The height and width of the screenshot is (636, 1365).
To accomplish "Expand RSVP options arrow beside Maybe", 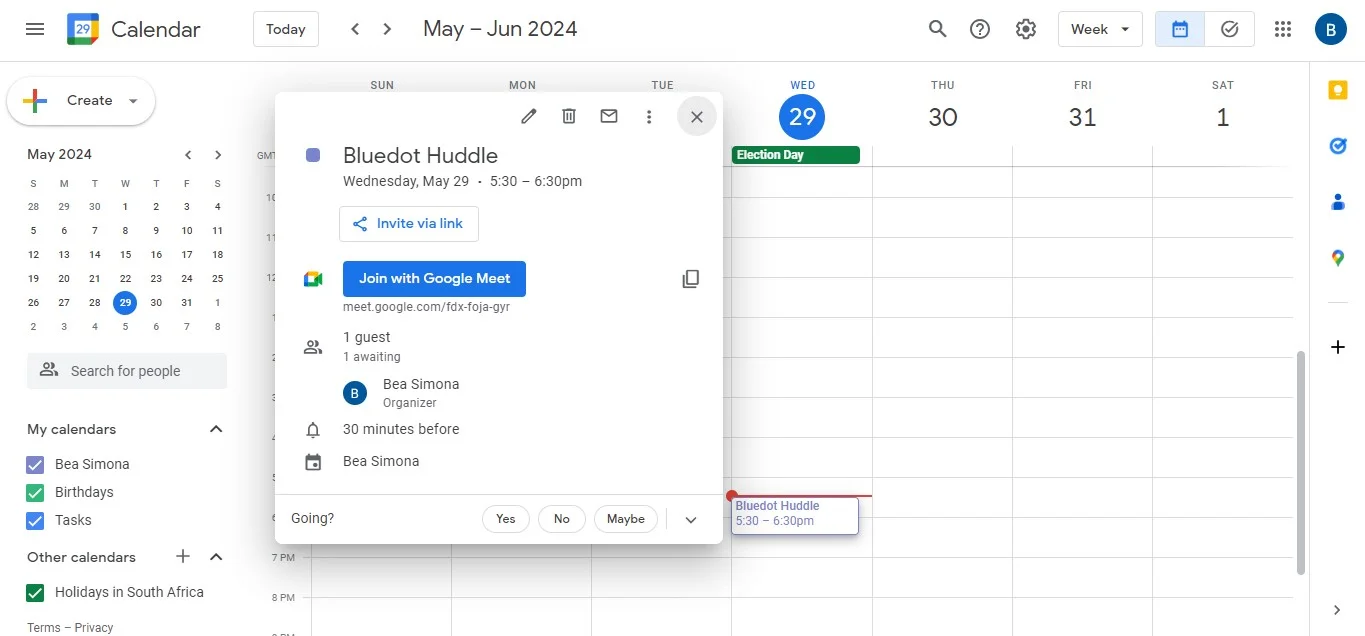I will [x=691, y=519].
